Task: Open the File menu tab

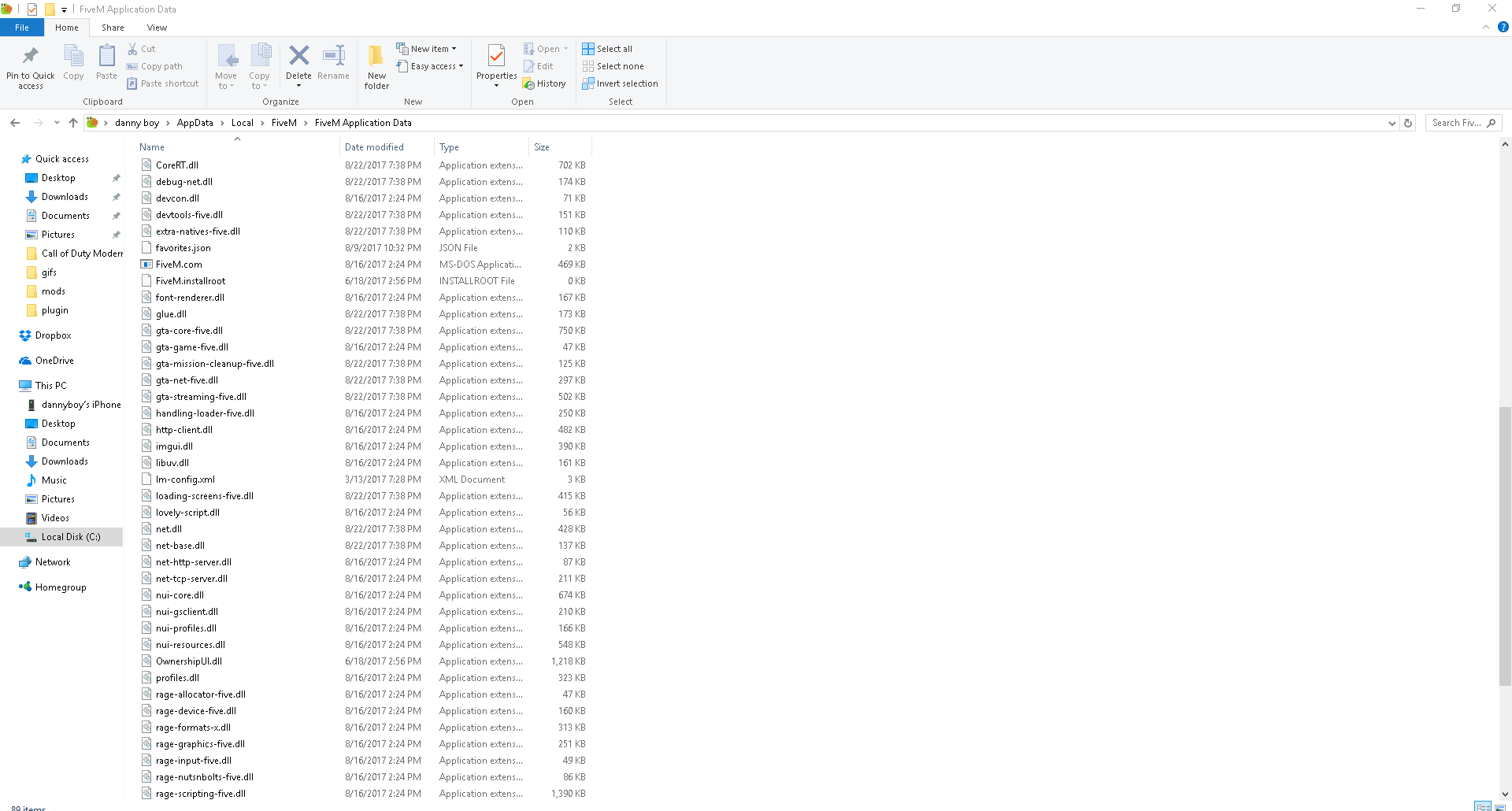Action: [x=22, y=28]
